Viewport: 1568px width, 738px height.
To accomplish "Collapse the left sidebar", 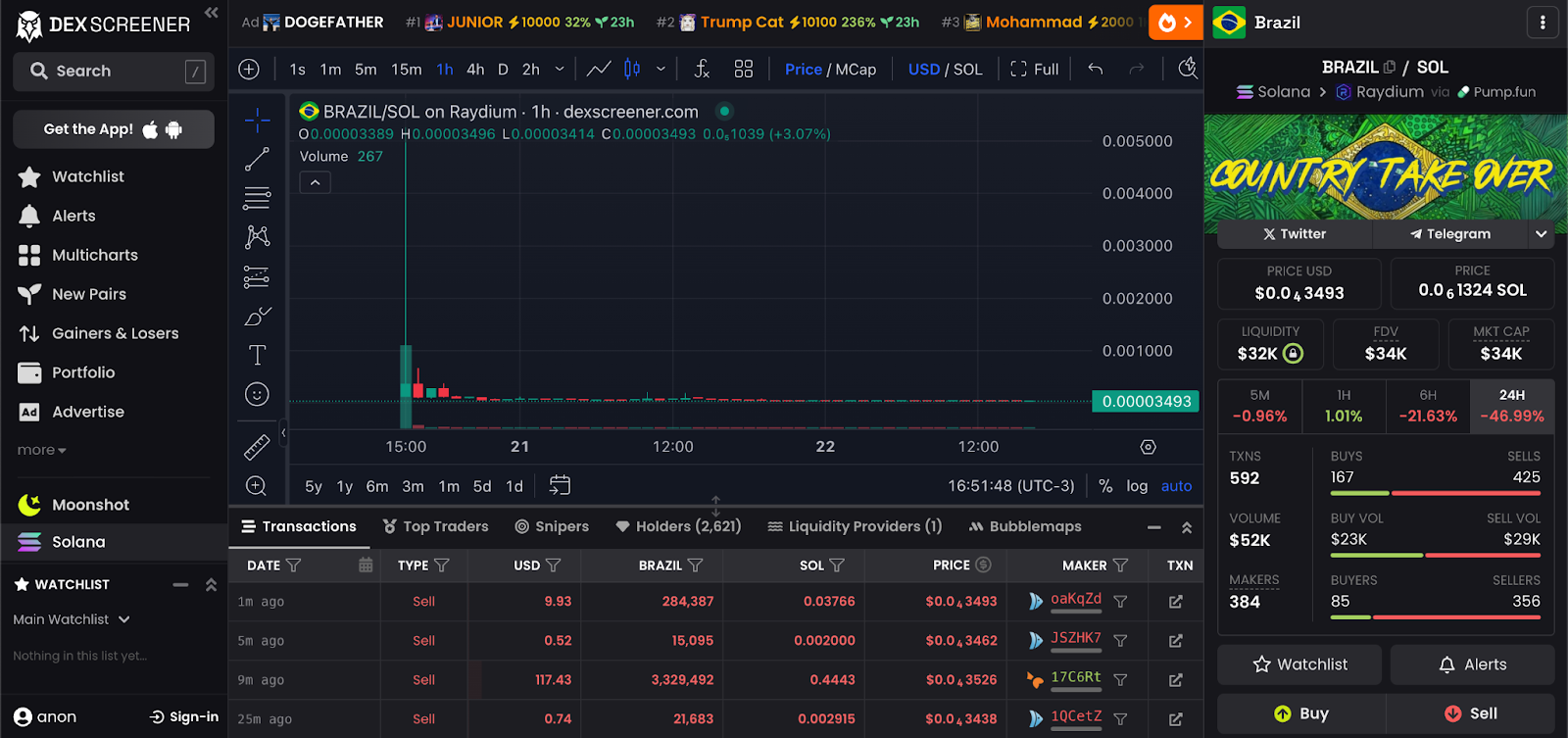I will click(x=211, y=13).
